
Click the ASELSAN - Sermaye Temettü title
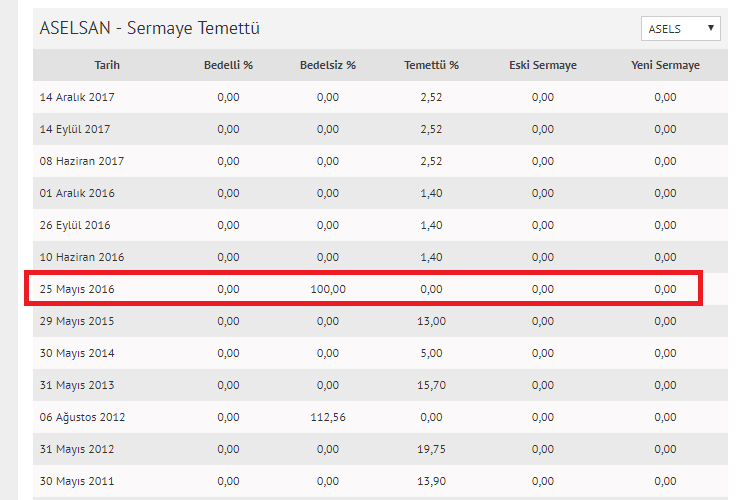[x=151, y=29]
